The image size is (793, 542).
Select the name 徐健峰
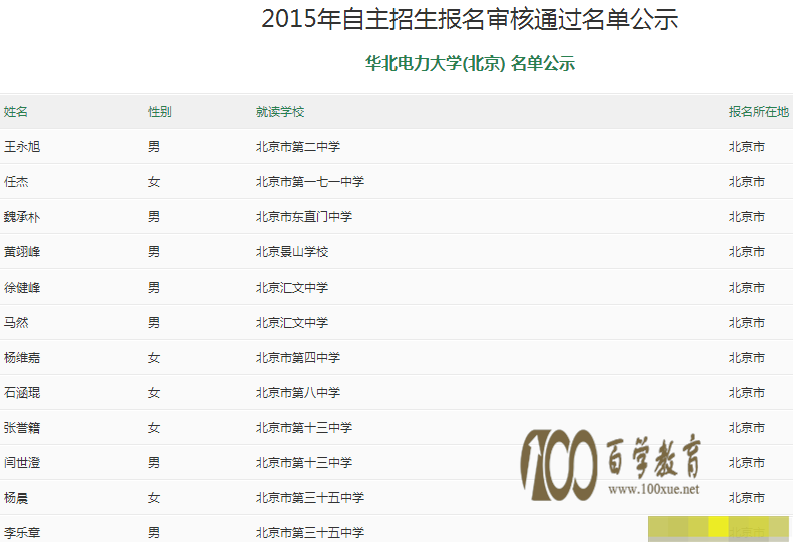pyautogui.click(x=22, y=288)
